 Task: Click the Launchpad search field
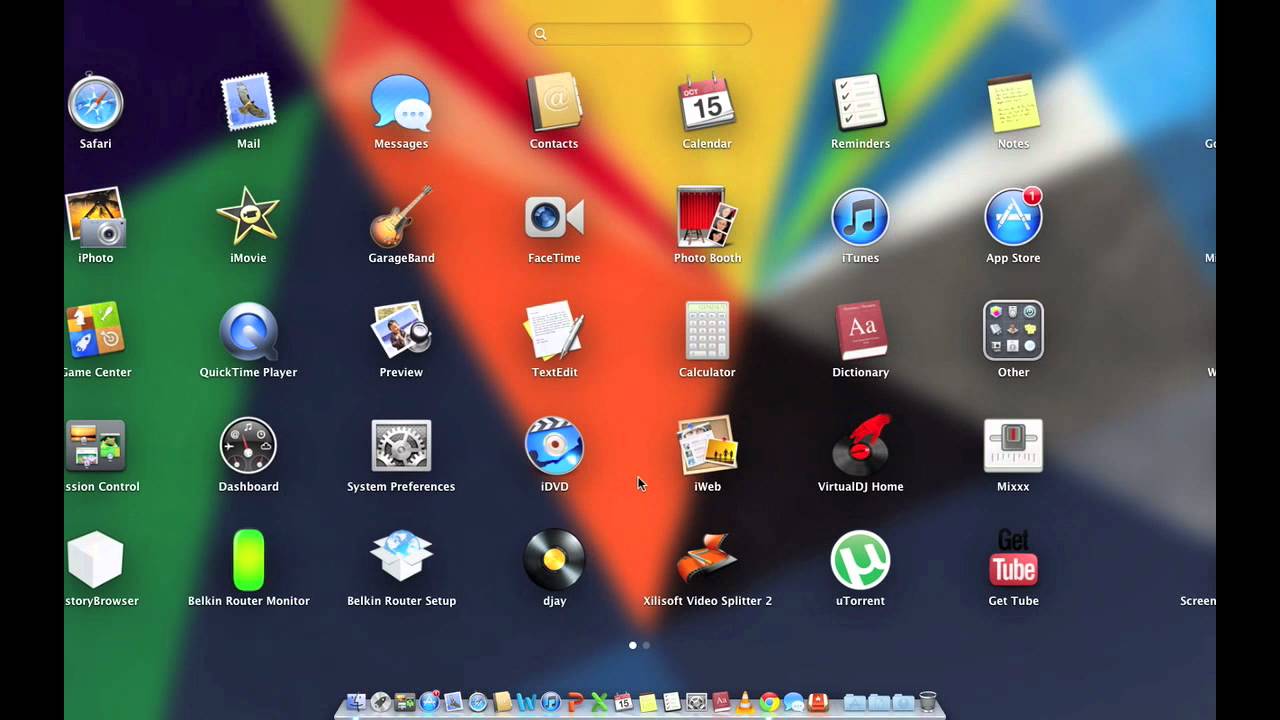(640, 34)
